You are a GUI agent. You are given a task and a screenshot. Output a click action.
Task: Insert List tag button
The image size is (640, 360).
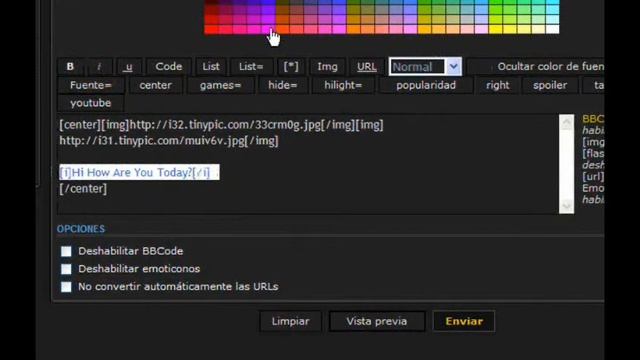pos(211,67)
